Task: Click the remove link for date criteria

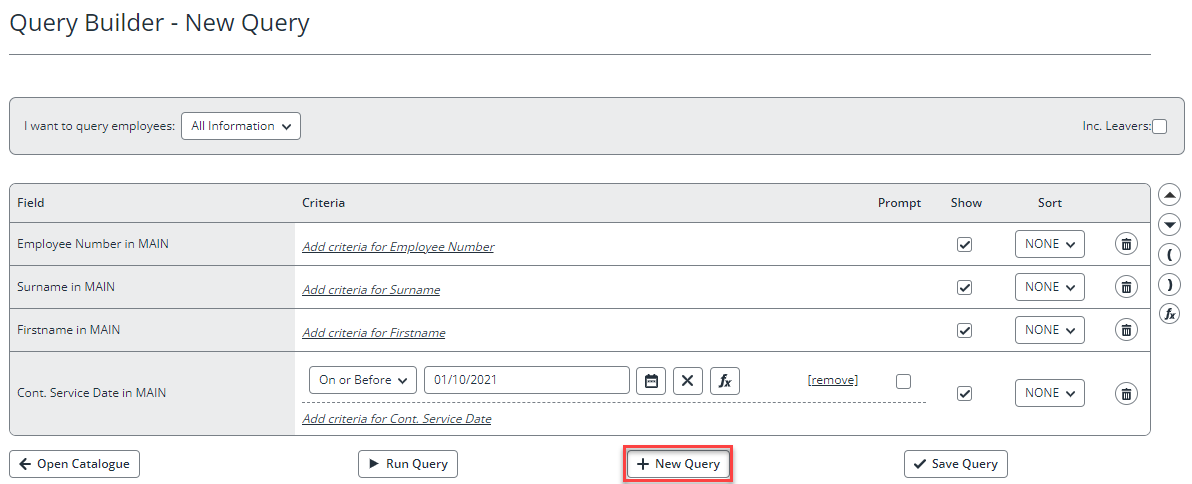Action: tap(833, 380)
